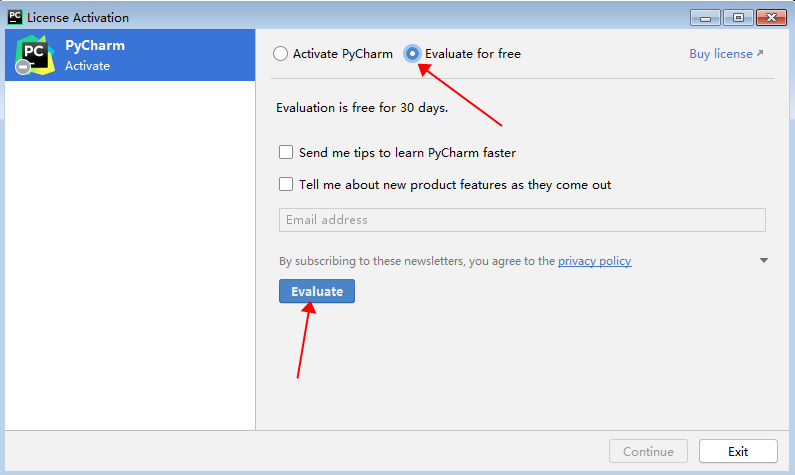Select the Evaluate for free radio button
Screen dimensions: 795x475
click(412, 54)
